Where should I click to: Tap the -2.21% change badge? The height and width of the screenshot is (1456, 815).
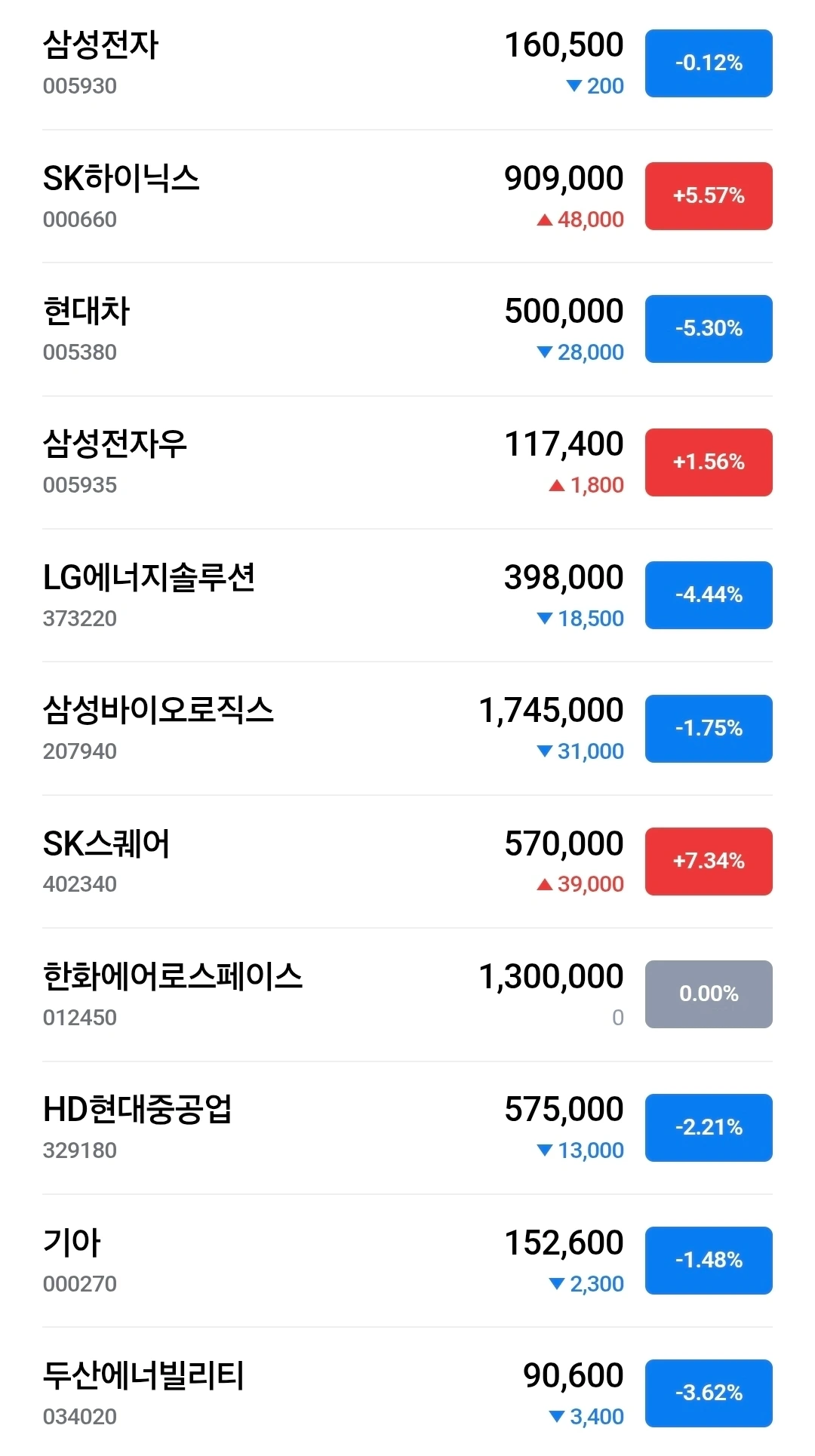(x=709, y=1128)
